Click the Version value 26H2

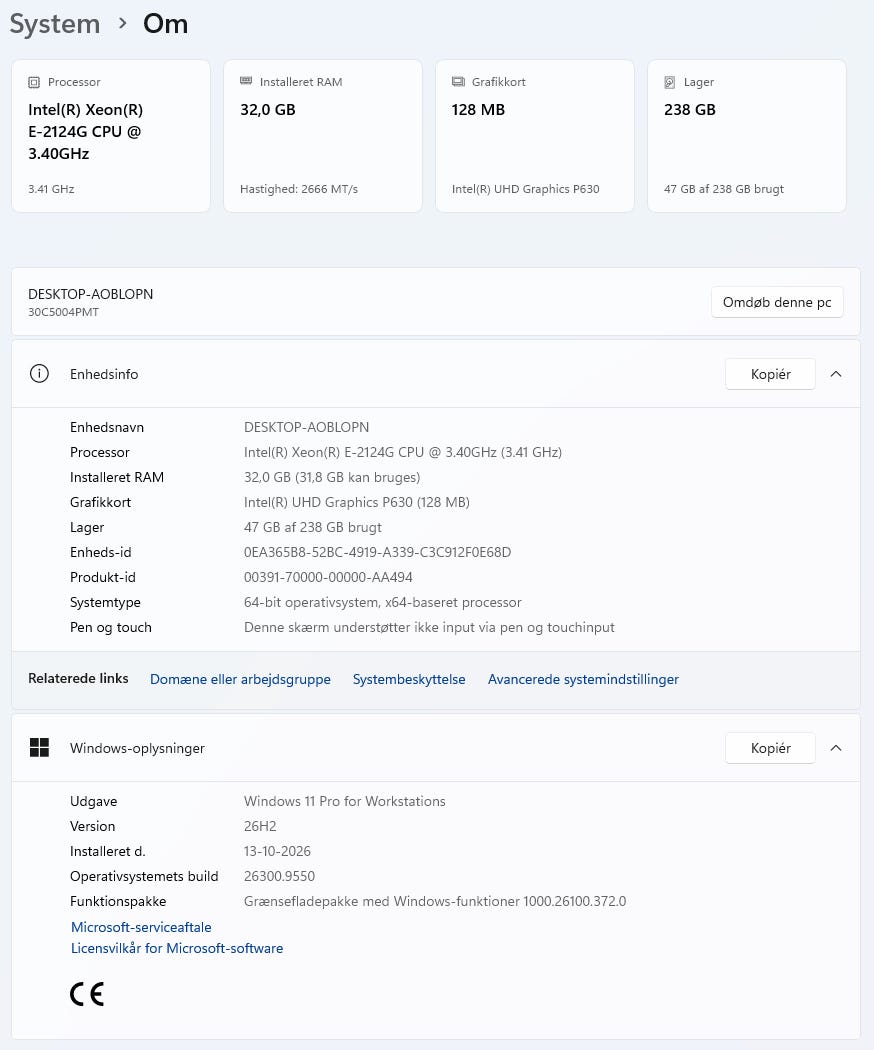pyautogui.click(x=261, y=826)
